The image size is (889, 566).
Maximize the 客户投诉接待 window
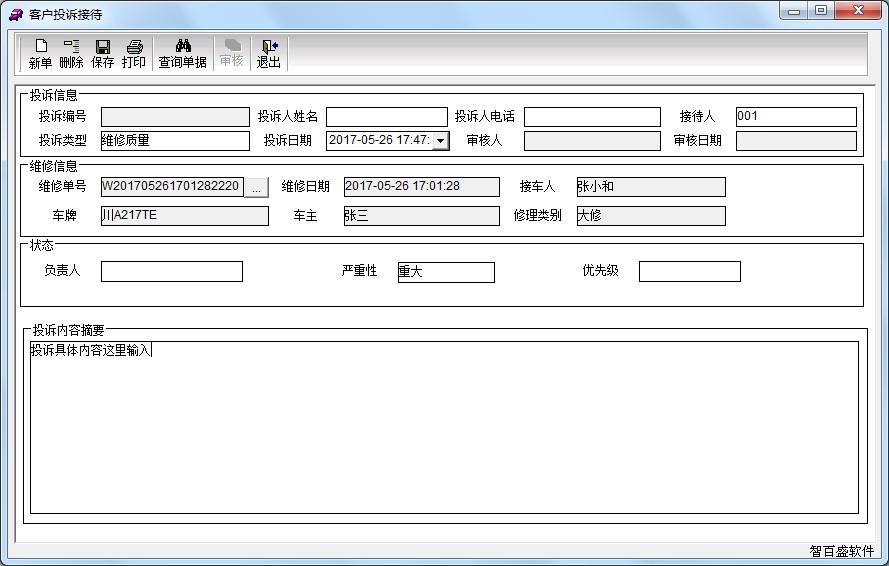point(820,11)
